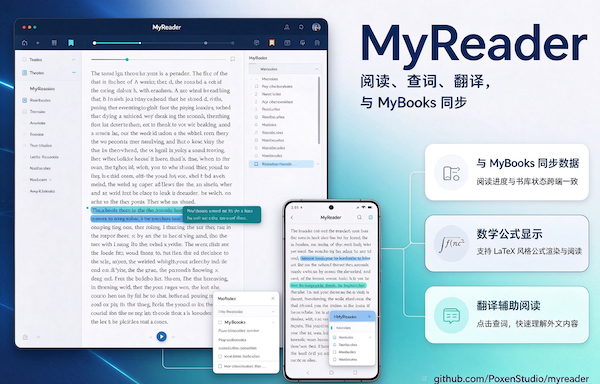This screenshot has height=384, width=600.
Task: Open the library columns icon in toolbar
Action: point(54,43)
